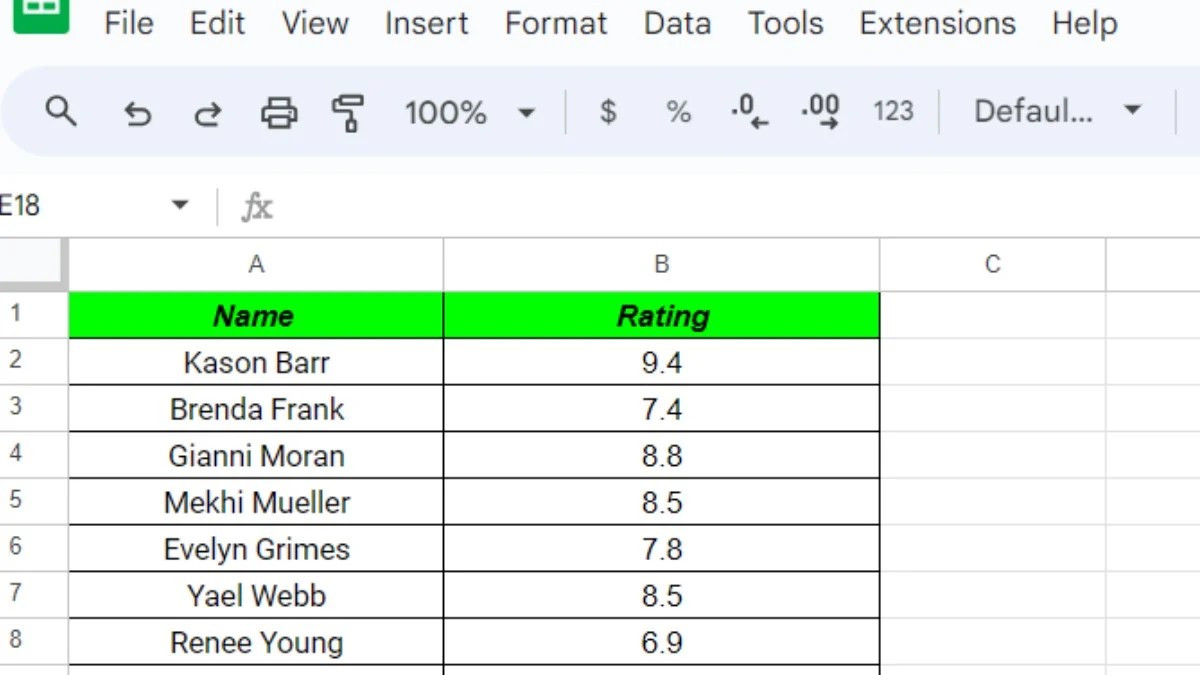Open the Data menu
Screen dimensions: 1200x675
677,24
